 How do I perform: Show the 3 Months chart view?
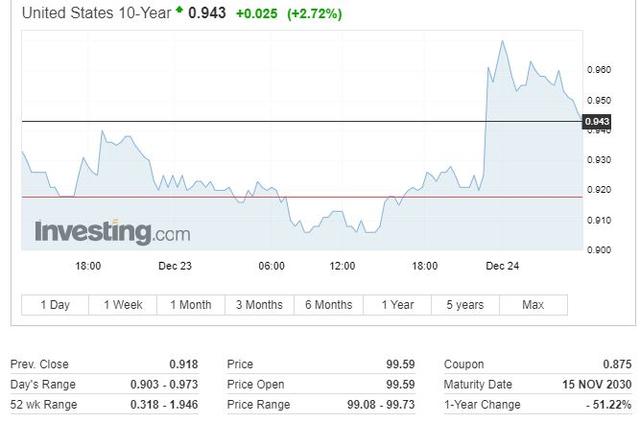click(x=259, y=305)
